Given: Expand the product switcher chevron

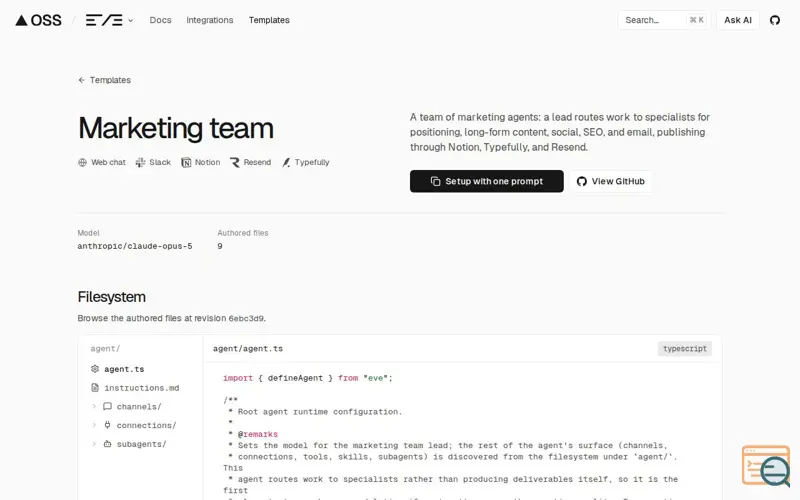Looking at the screenshot, I should click(131, 20).
